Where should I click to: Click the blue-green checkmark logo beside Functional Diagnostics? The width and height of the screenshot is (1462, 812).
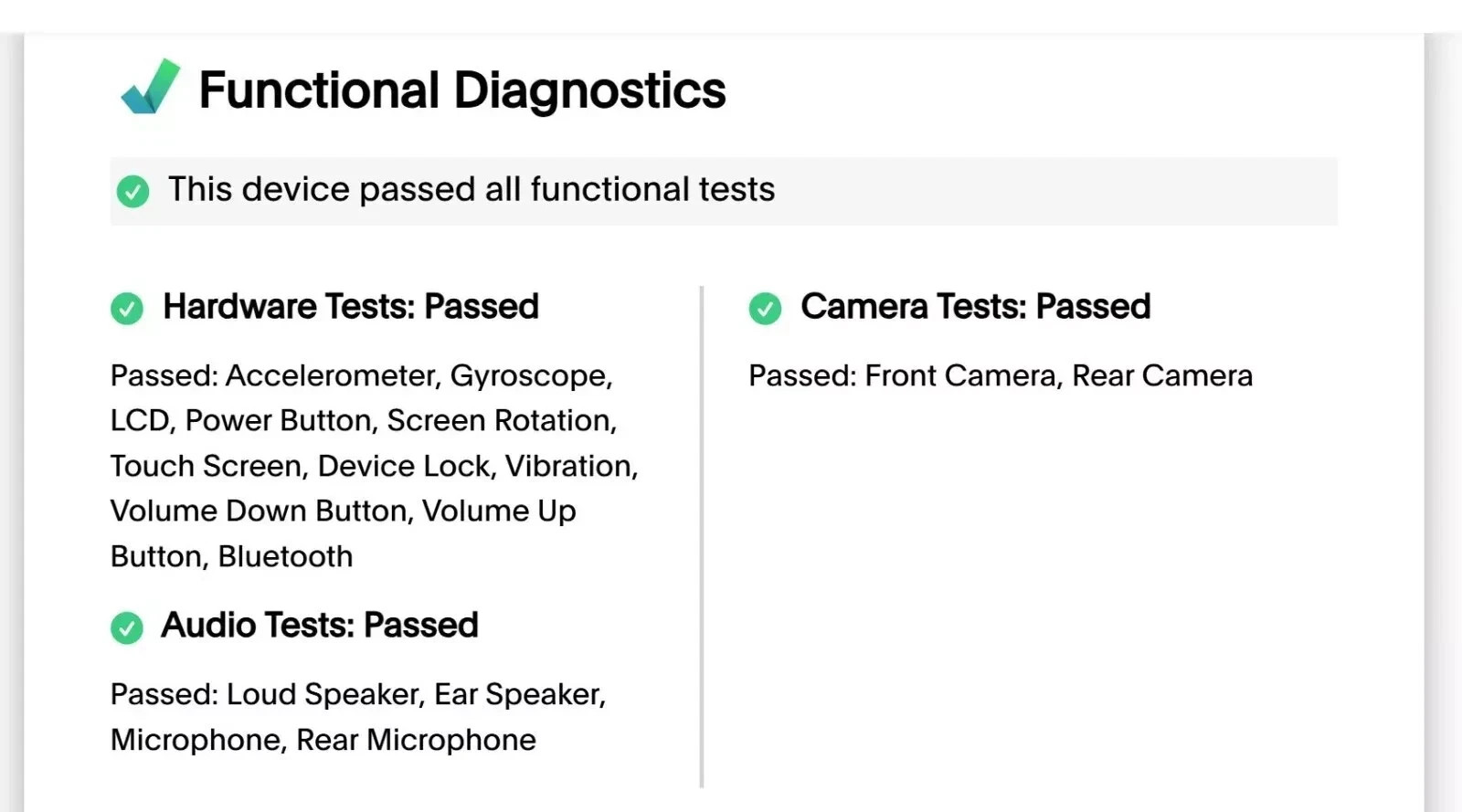click(x=151, y=87)
